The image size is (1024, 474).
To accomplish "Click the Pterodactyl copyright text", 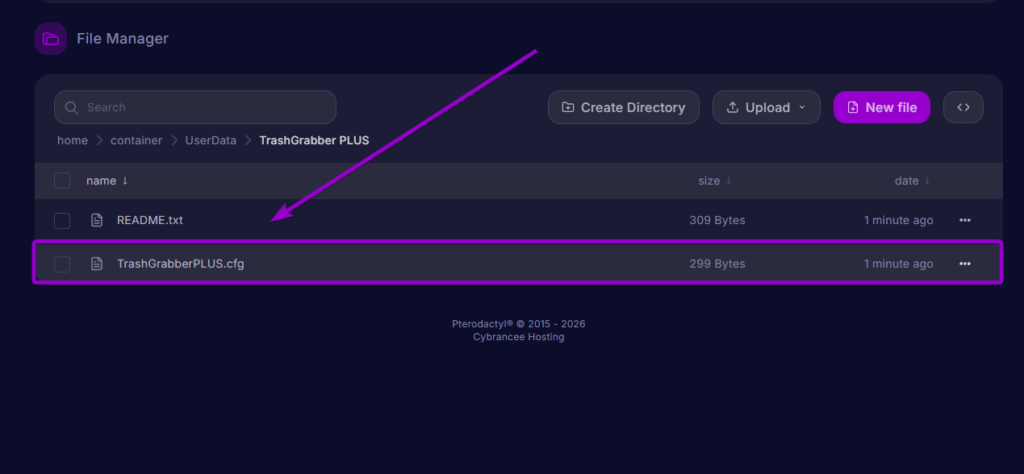I will [519, 324].
